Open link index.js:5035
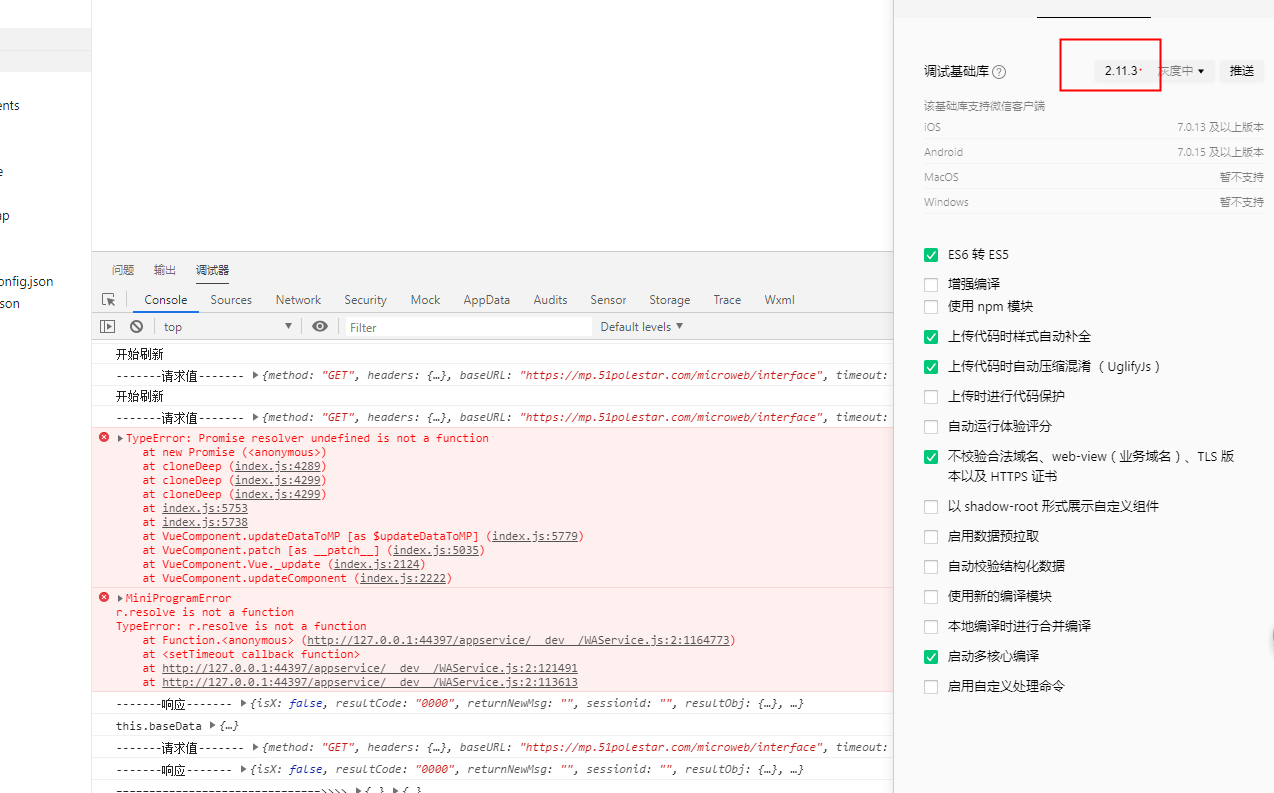This screenshot has width=1274, height=793. tap(437, 550)
